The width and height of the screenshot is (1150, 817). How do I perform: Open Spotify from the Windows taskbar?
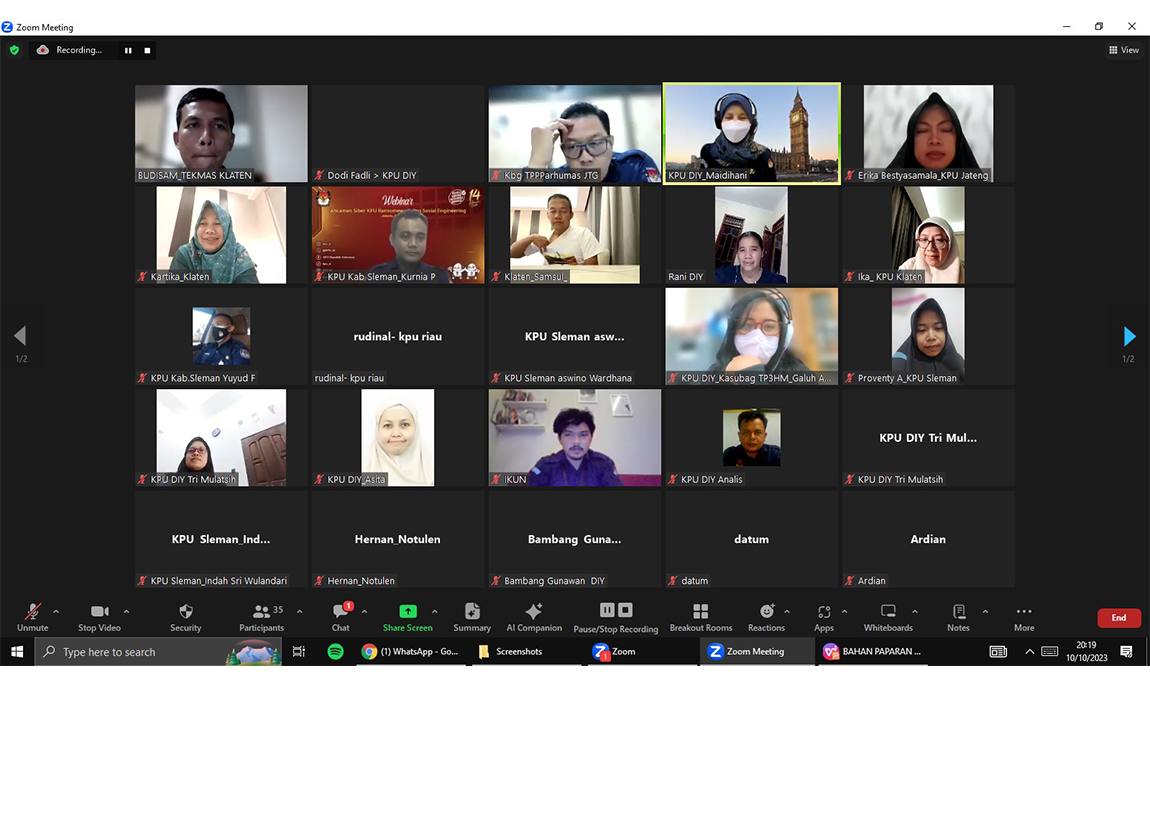336,651
